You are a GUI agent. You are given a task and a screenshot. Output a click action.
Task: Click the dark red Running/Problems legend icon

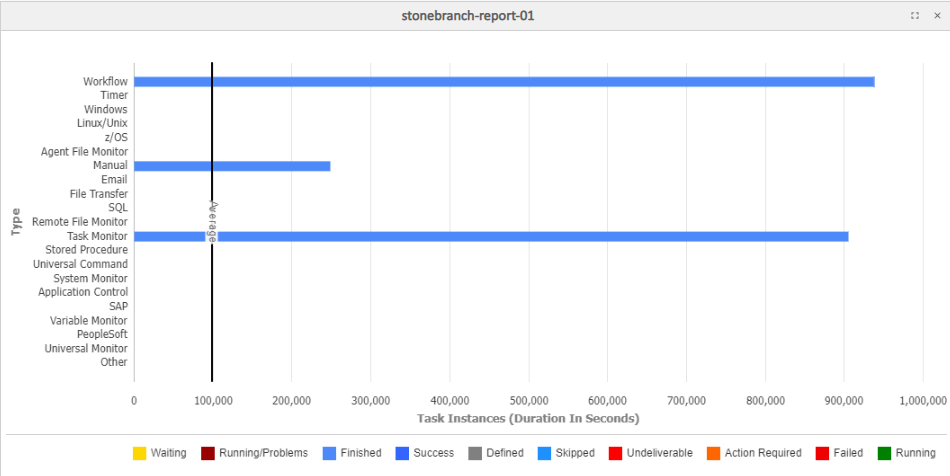208,453
